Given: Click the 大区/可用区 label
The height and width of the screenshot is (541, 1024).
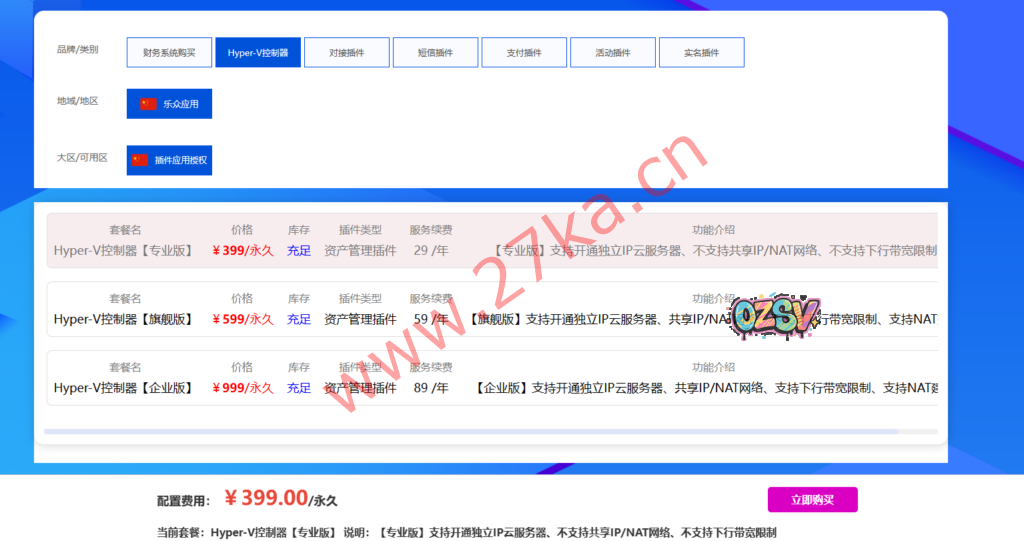Looking at the screenshot, I should tap(82, 157).
